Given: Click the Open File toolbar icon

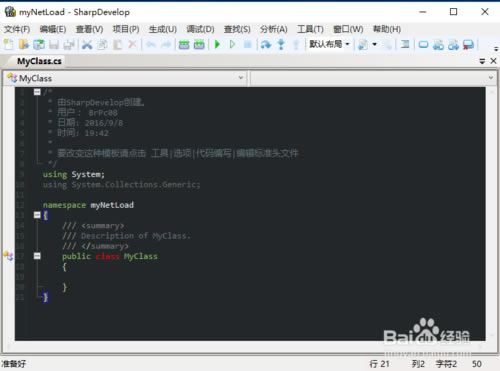Looking at the screenshot, I should point(24,44).
